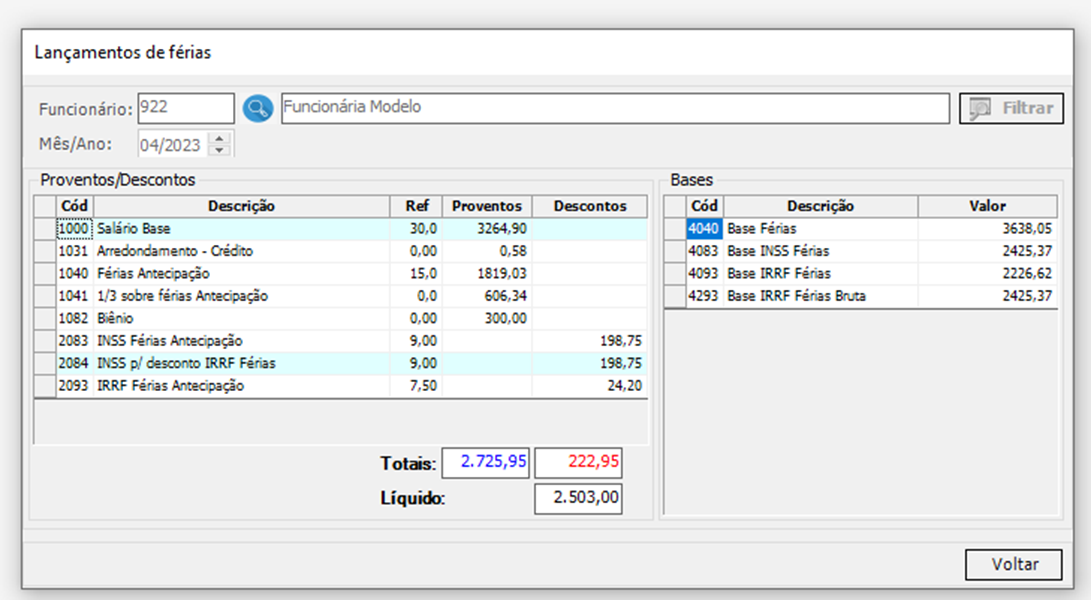The height and width of the screenshot is (600, 1091).
Task: Click the Valor column header in Bases
Action: 987,206
